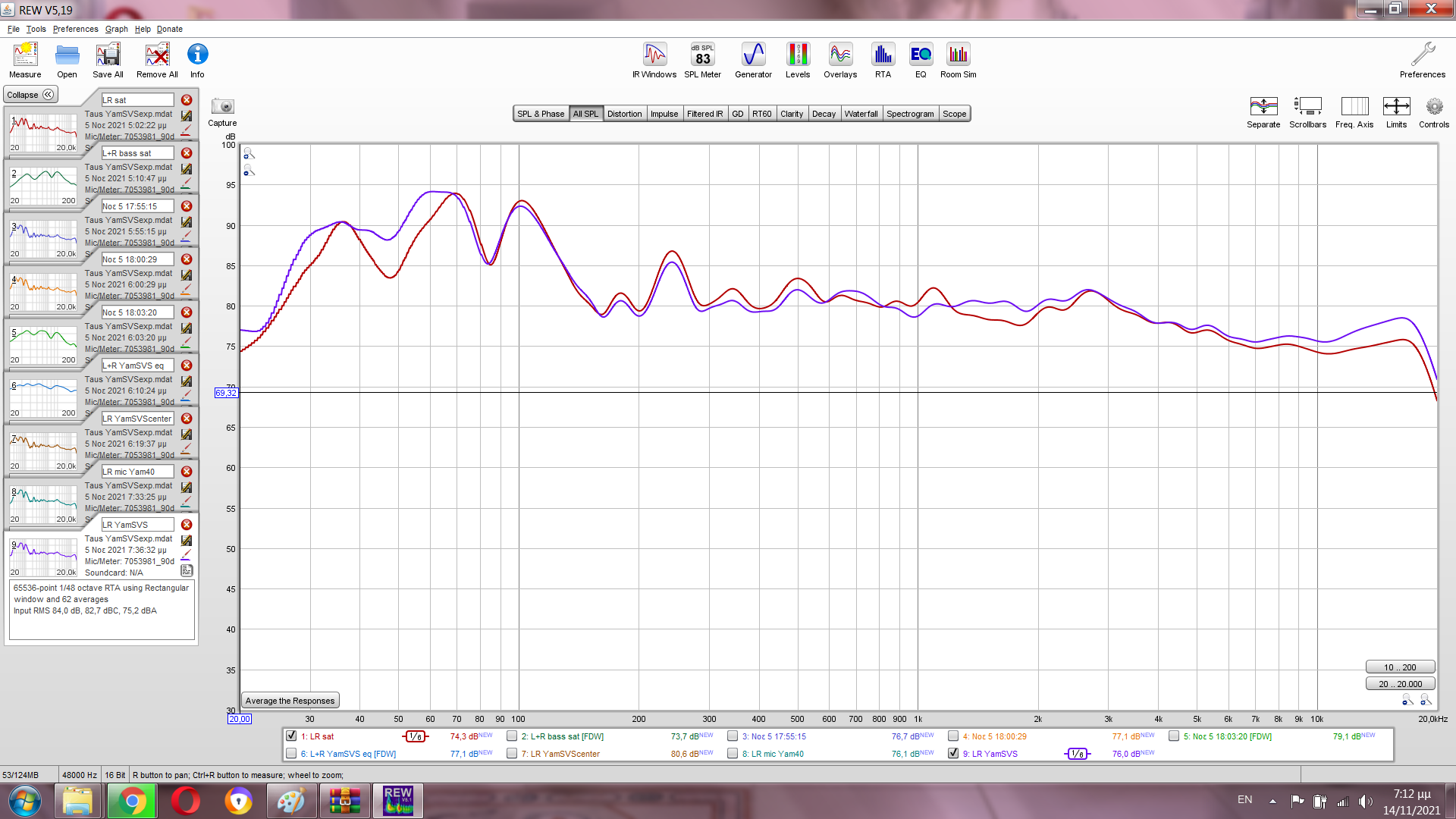
Task: Click Average the Responses button
Action: tap(290, 701)
